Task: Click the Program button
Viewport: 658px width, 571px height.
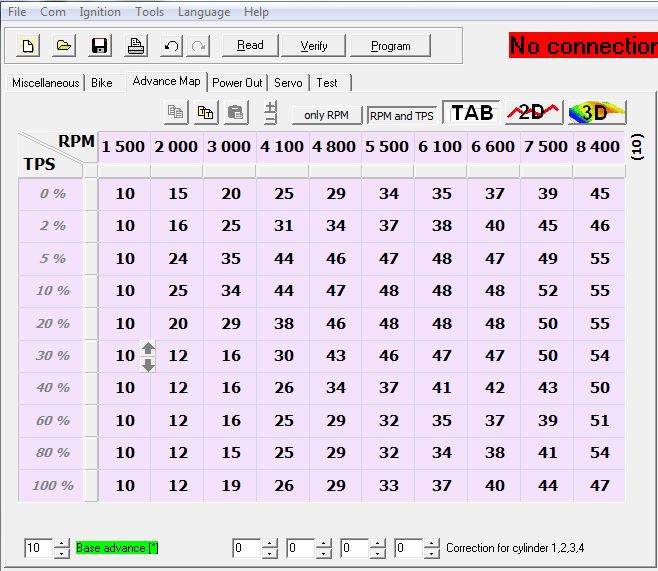Action: tap(390, 46)
